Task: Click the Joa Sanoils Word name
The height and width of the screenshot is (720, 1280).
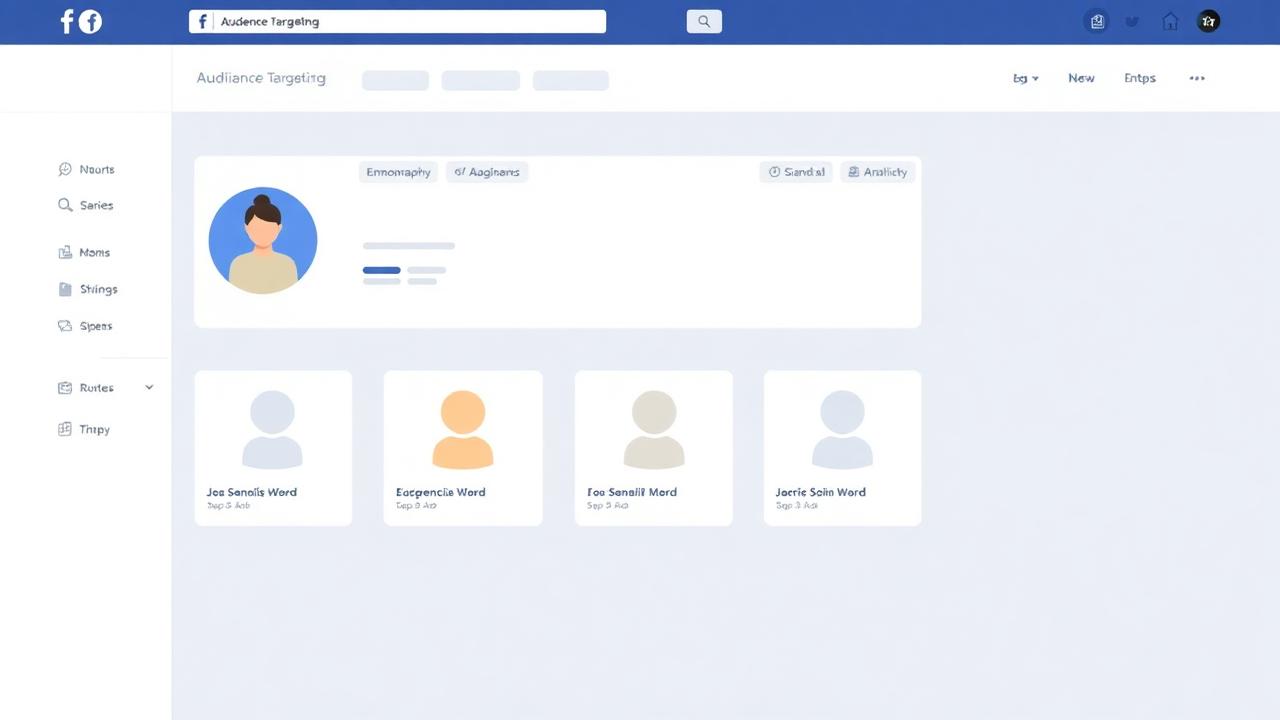Action: click(x=252, y=492)
